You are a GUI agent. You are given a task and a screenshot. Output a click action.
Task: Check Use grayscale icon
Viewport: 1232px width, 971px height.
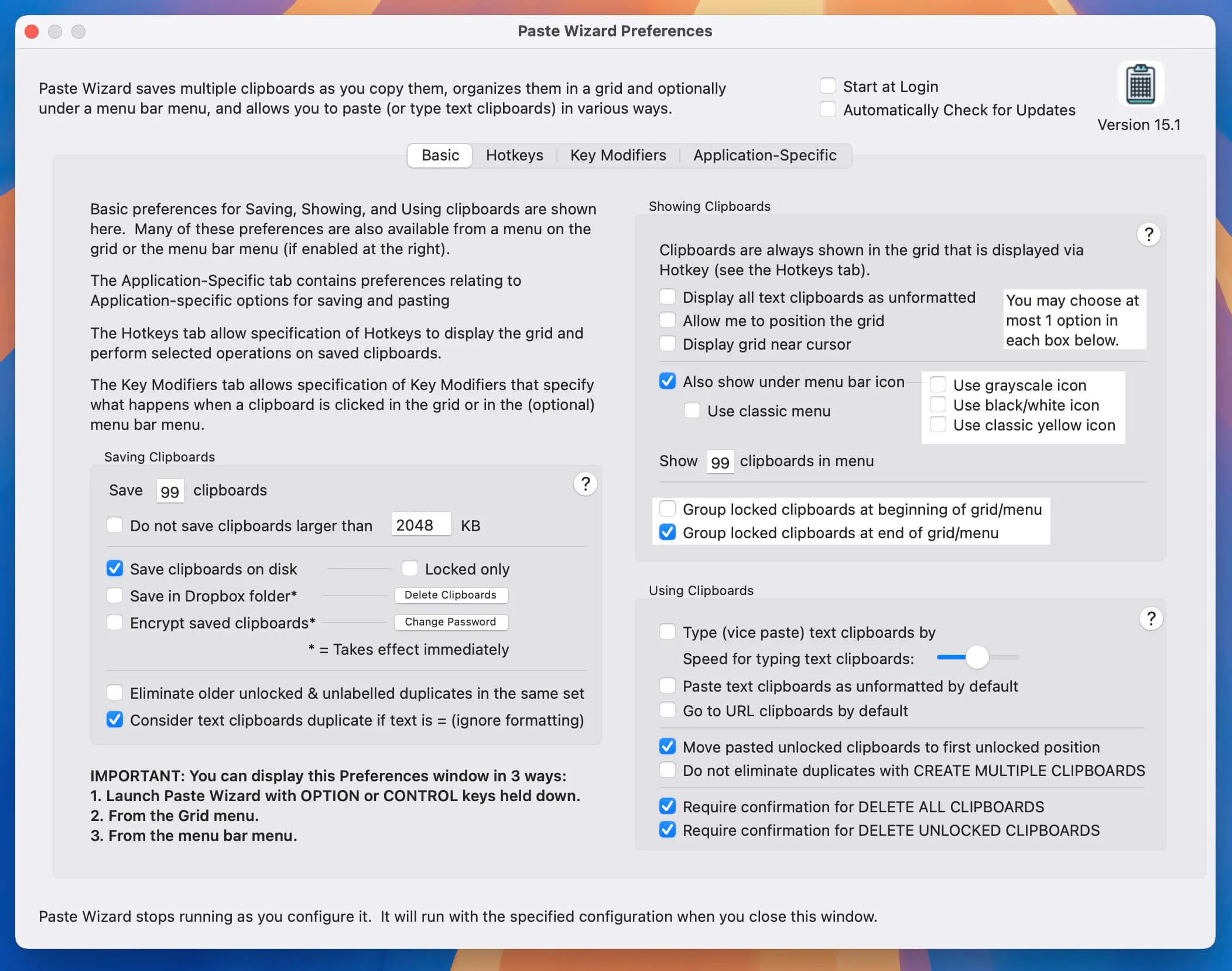(937, 385)
